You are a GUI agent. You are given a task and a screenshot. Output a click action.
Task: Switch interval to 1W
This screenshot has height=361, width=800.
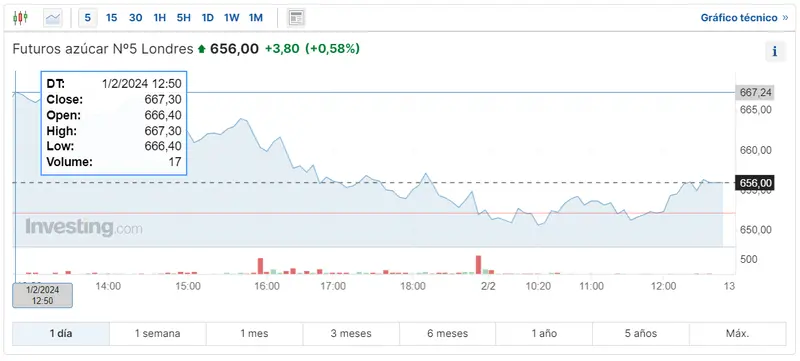coord(231,18)
